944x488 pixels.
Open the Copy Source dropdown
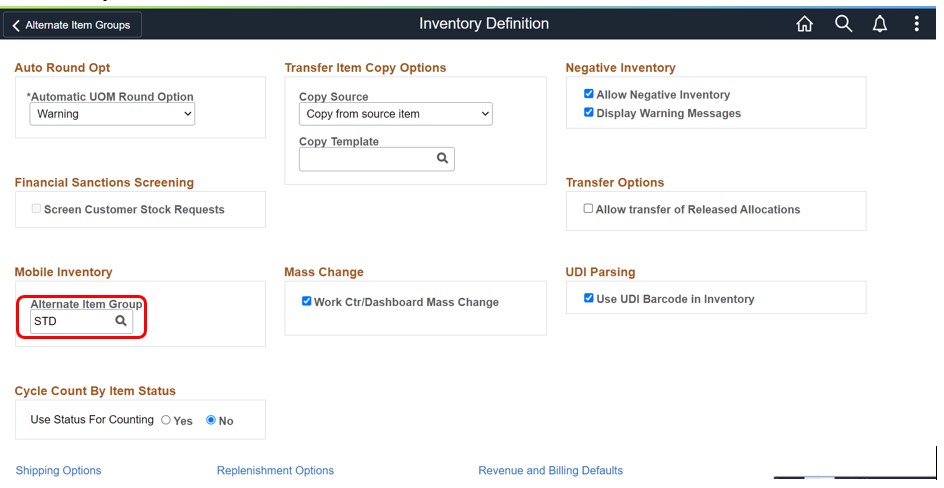point(395,114)
